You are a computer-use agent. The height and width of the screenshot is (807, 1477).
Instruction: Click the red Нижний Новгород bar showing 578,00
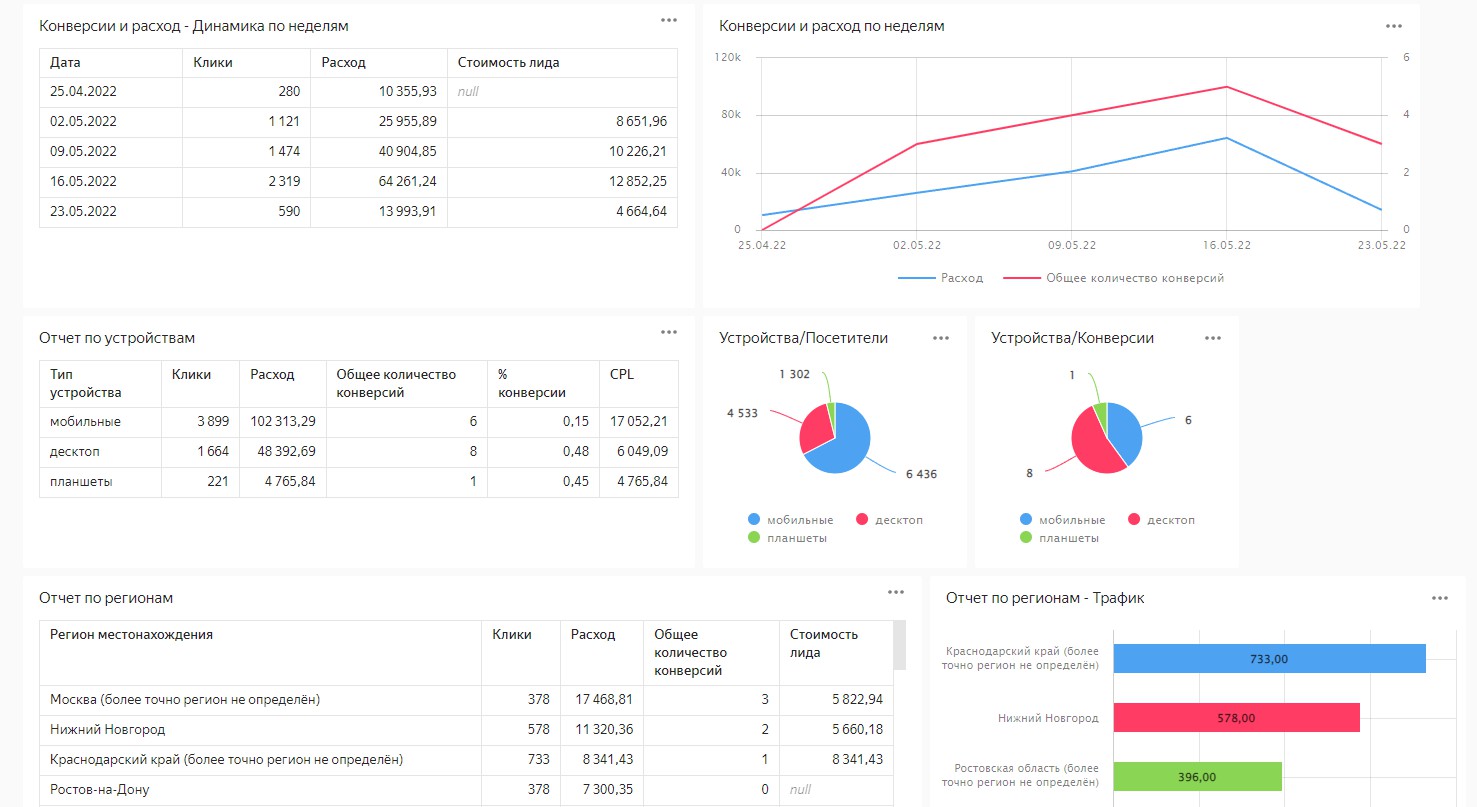[1237, 717]
